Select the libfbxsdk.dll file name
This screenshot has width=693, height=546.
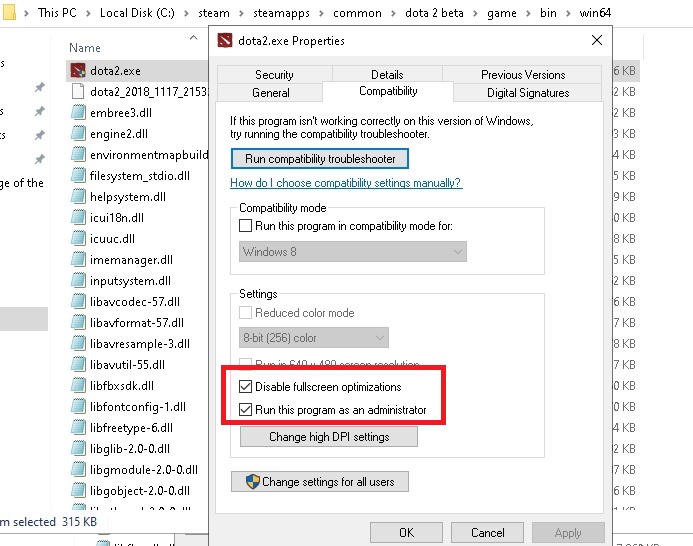[122, 386]
